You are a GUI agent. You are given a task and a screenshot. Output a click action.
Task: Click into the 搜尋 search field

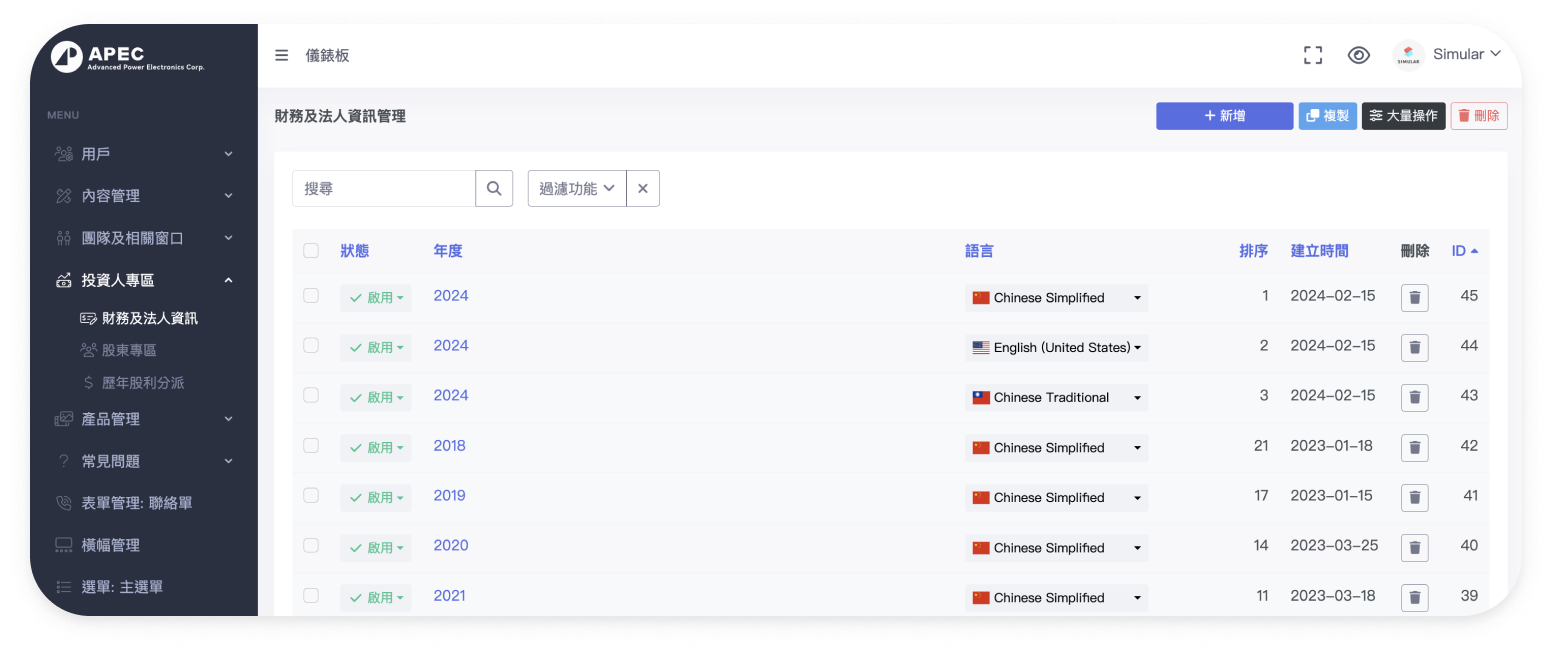(x=384, y=188)
